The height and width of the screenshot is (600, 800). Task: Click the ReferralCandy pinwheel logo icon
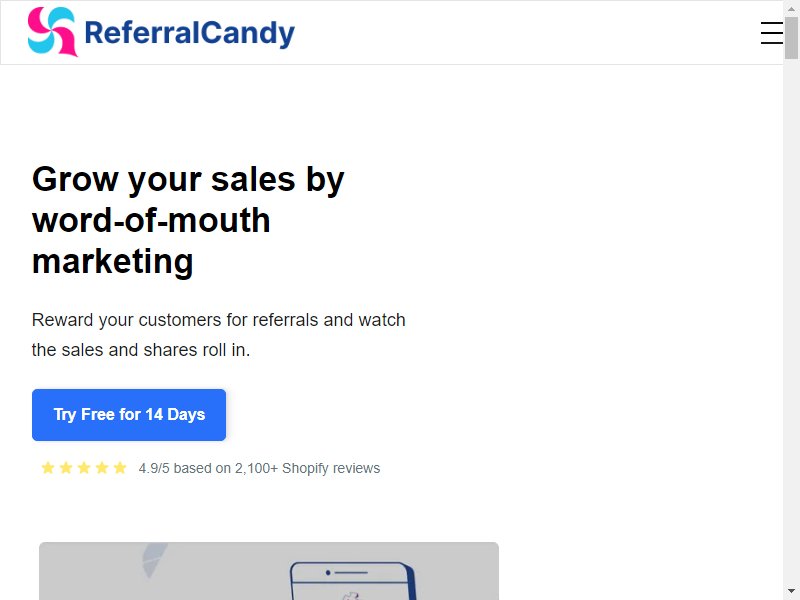[x=53, y=31]
